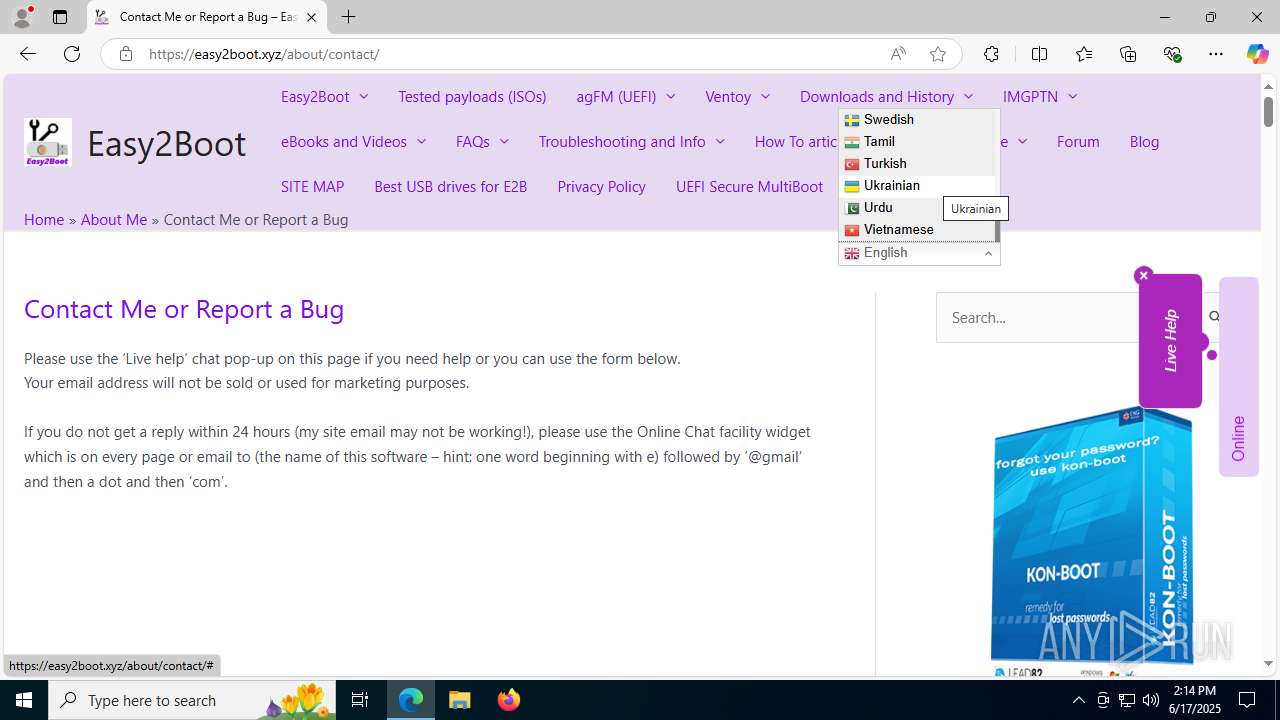Open the SITE MAP link
Viewport: 1280px width, 720px height.
pyautogui.click(x=312, y=186)
